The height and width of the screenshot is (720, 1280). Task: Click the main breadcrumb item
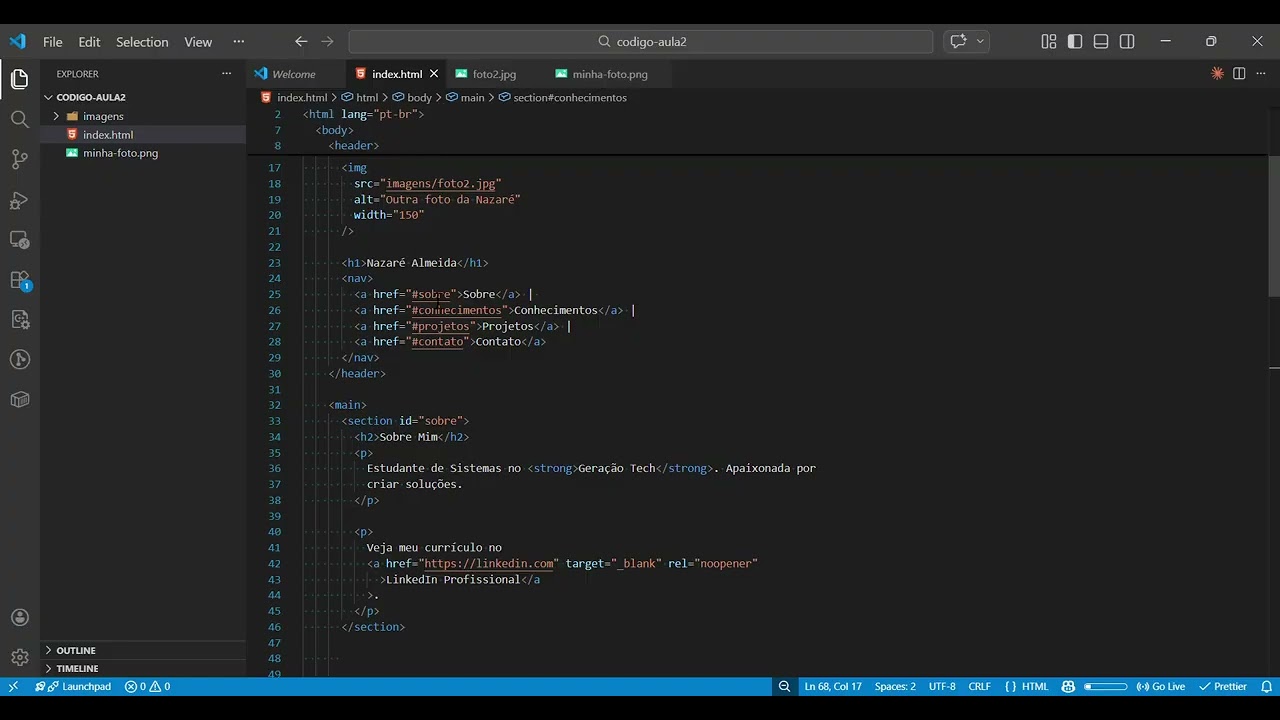click(x=472, y=97)
